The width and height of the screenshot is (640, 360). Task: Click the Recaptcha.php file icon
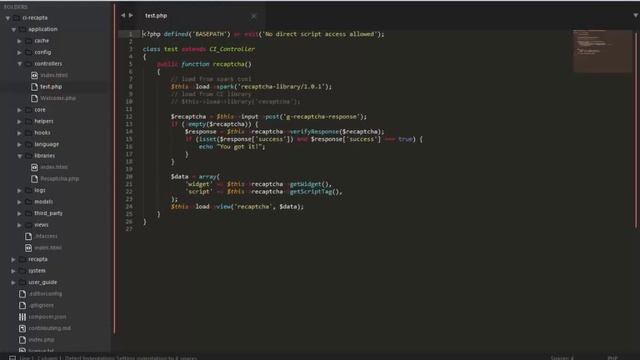tap(34, 178)
